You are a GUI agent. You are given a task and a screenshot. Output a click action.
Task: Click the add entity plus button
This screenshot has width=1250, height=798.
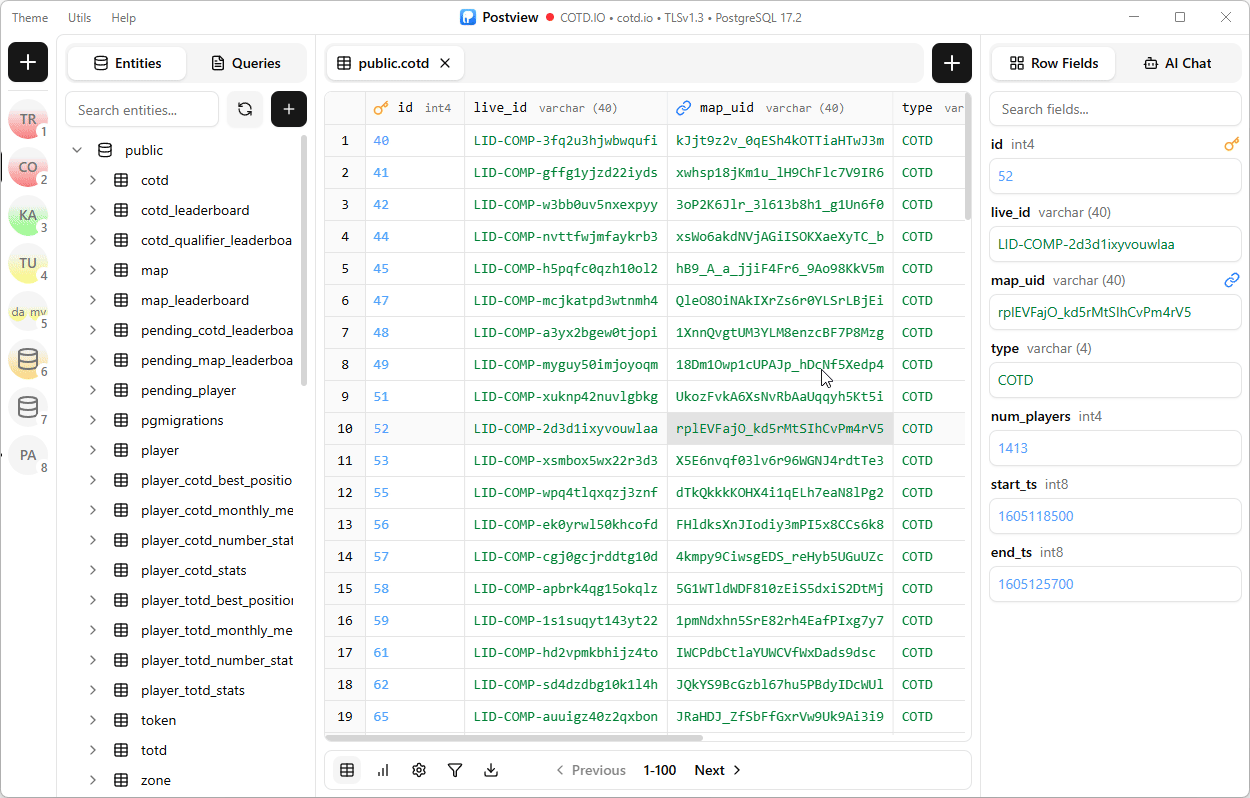tap(289, 109)
